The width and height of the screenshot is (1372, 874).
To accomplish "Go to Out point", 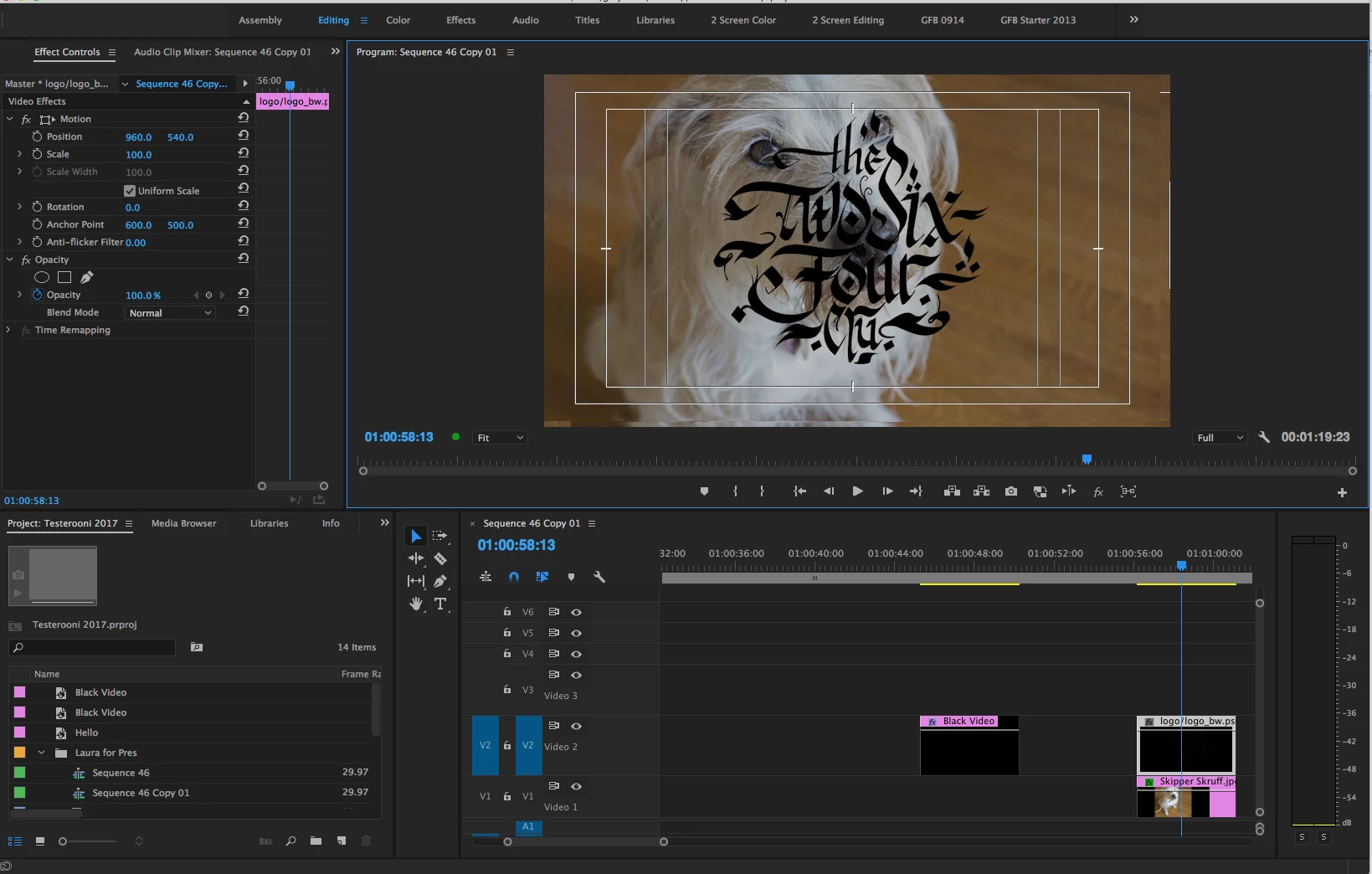I will point(916,491).
